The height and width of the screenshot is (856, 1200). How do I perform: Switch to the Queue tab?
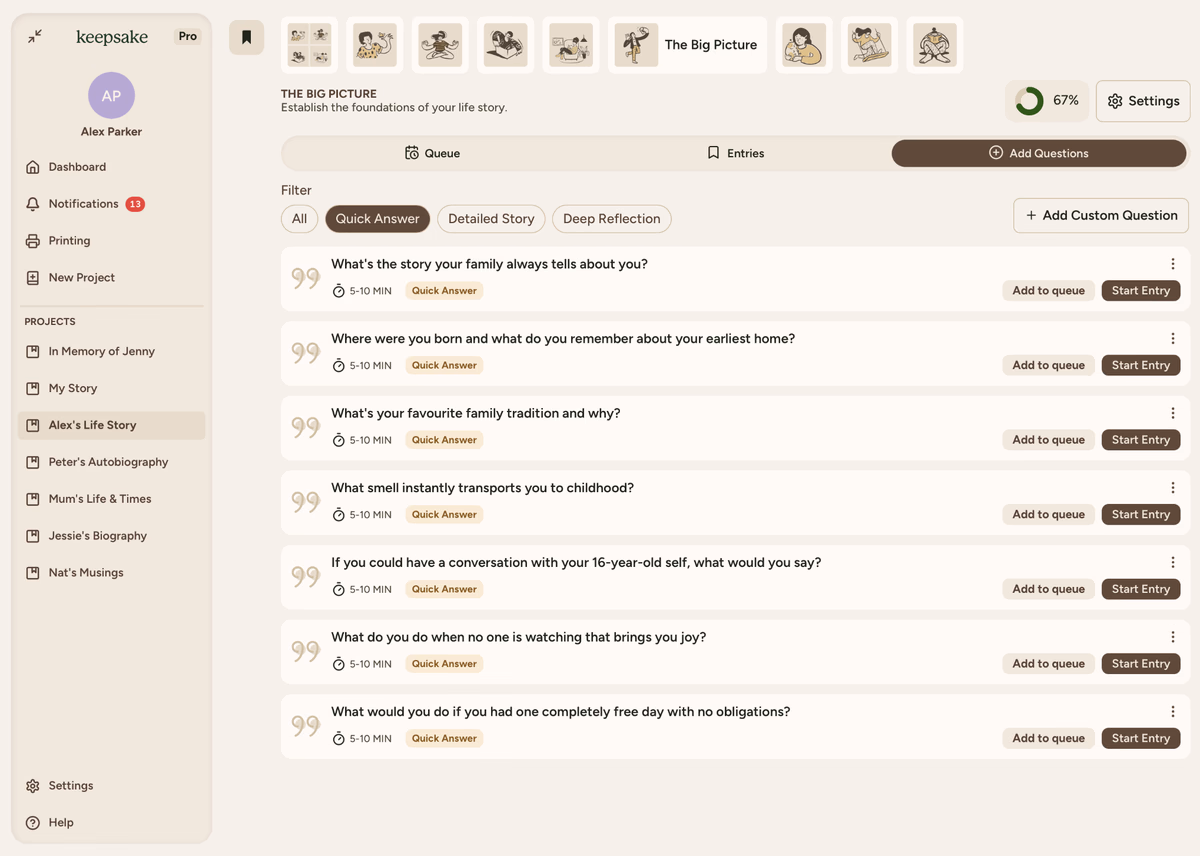pos(432,153)
